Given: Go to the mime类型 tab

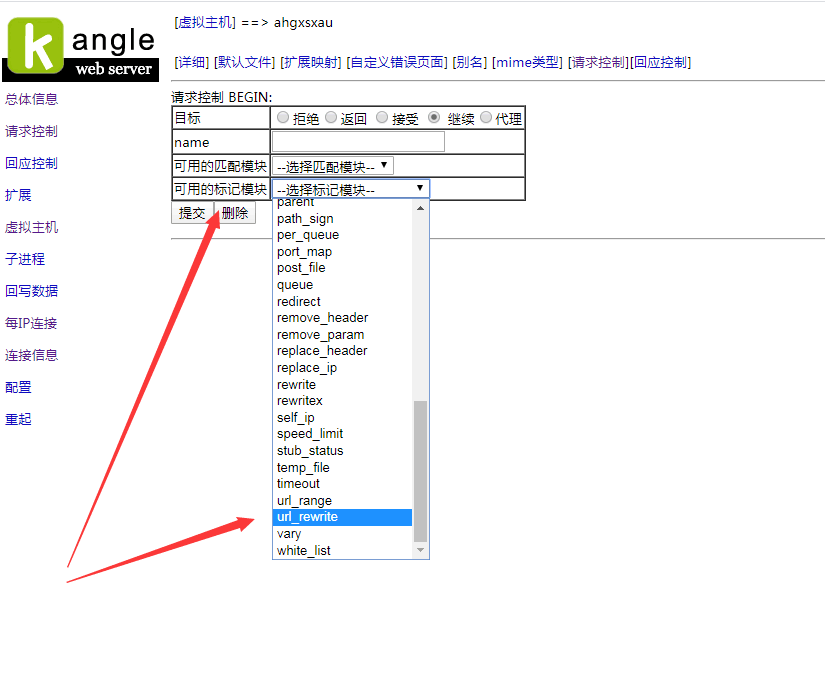Looking at the screenshot, I should [x=527, y=62].
